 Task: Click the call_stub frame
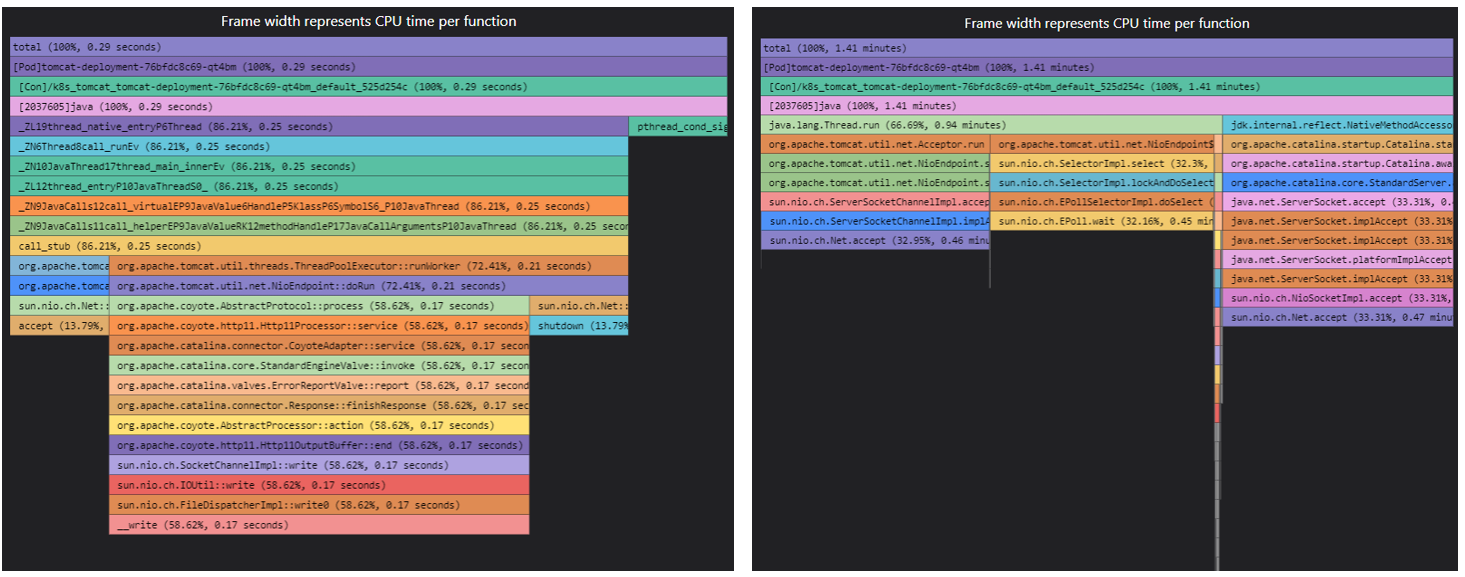coord(319,246)
